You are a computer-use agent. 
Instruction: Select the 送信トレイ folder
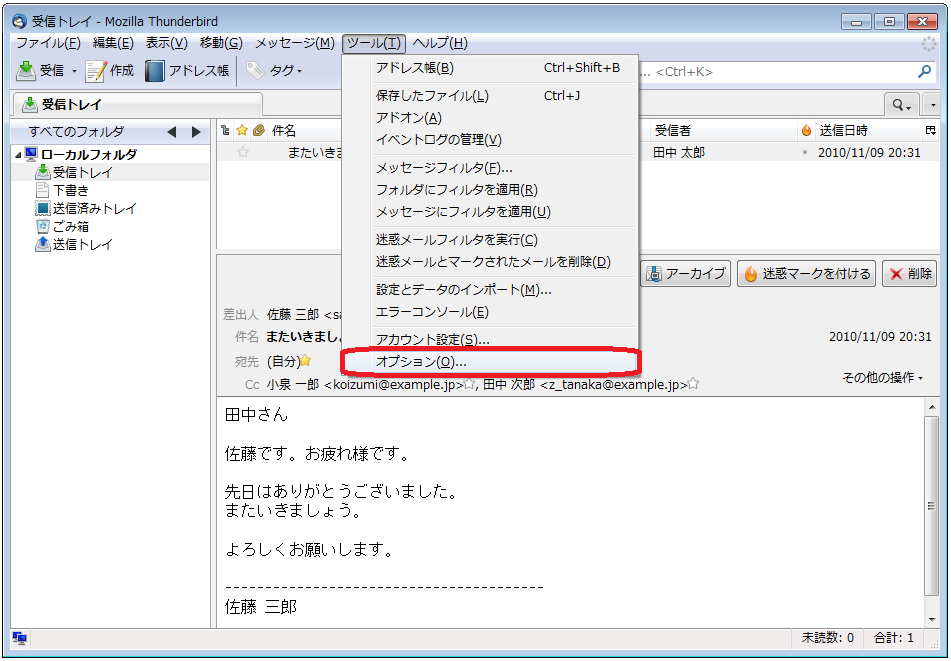tap(82, 245)
